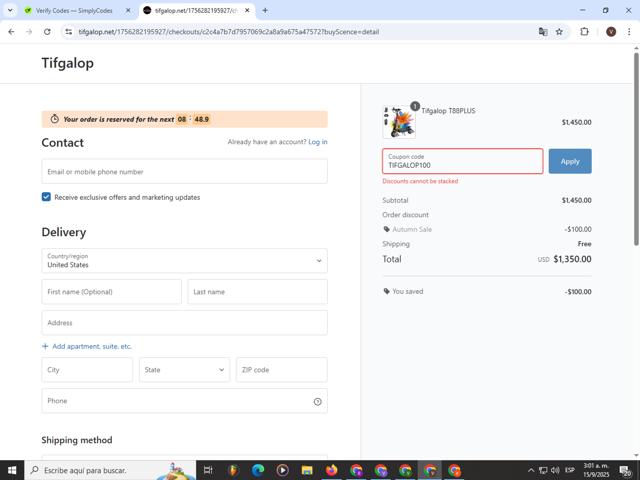Open the Windows Start menu
640x480 pixels.
(12, 470)
